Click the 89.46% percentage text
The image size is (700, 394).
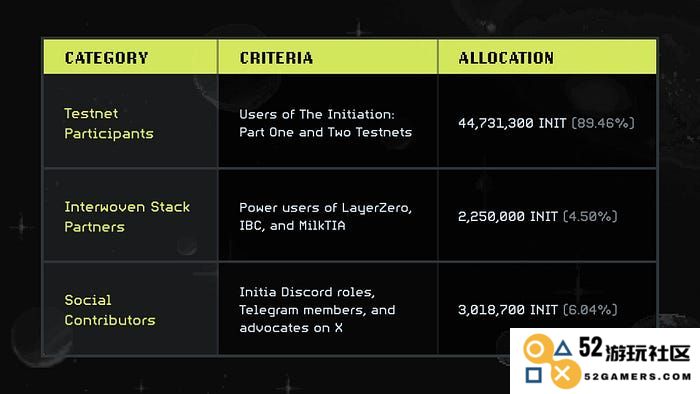pos(603,123)
